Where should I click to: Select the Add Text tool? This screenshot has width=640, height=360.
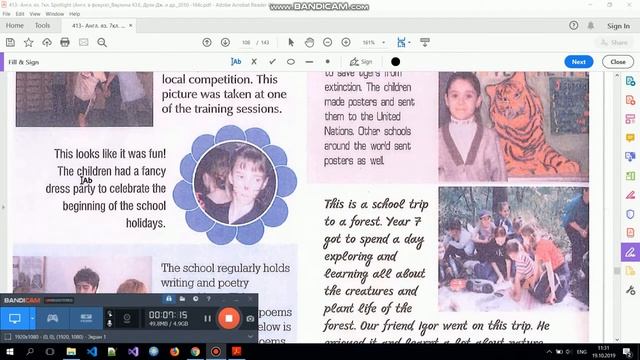(x=236, y=62)
